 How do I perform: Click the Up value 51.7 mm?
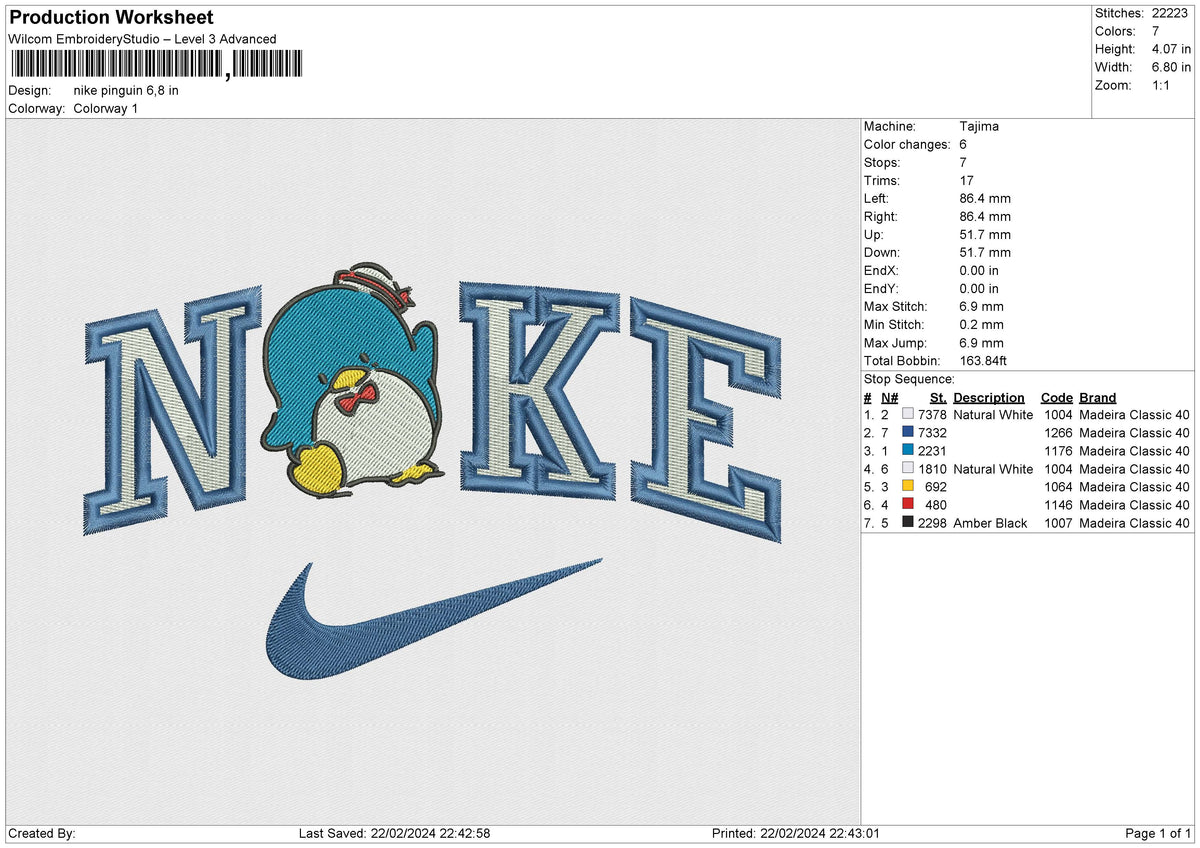[985, 234]
